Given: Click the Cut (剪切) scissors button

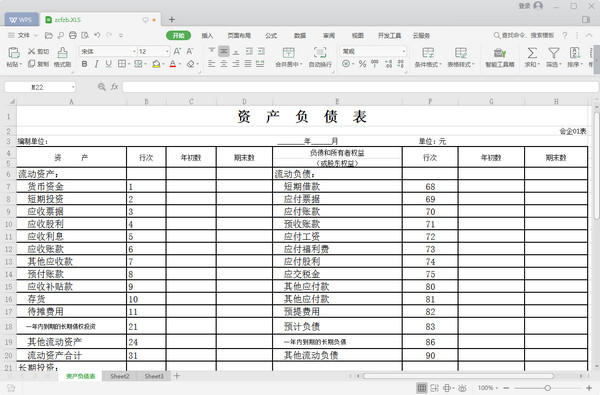Looking at the screenshot, I should coord(38,51).
